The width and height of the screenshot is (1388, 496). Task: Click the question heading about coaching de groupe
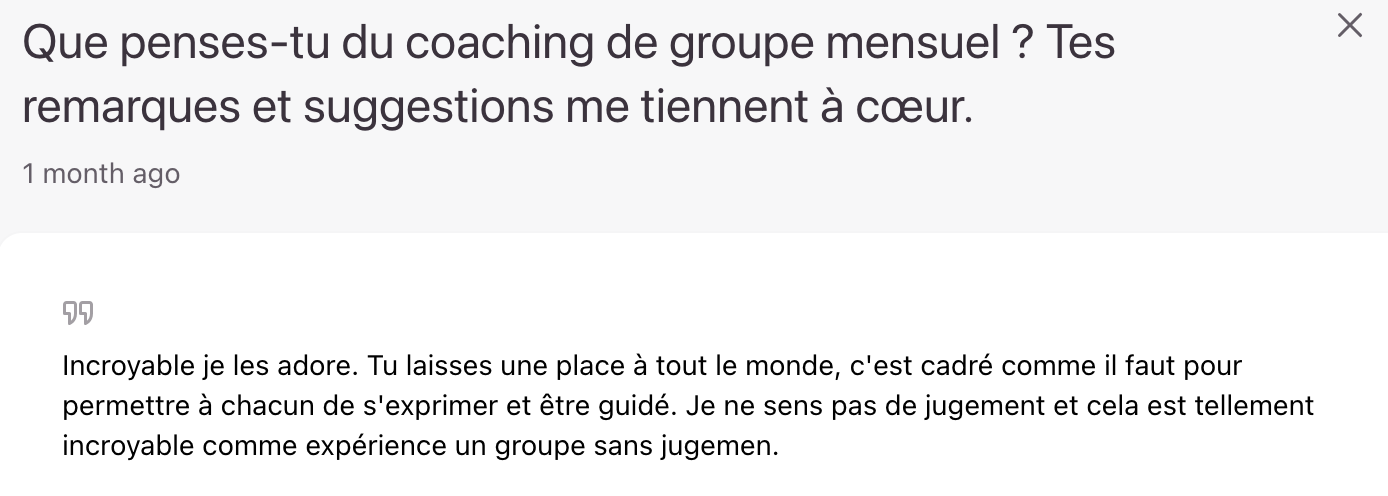[x=568, y=44]
